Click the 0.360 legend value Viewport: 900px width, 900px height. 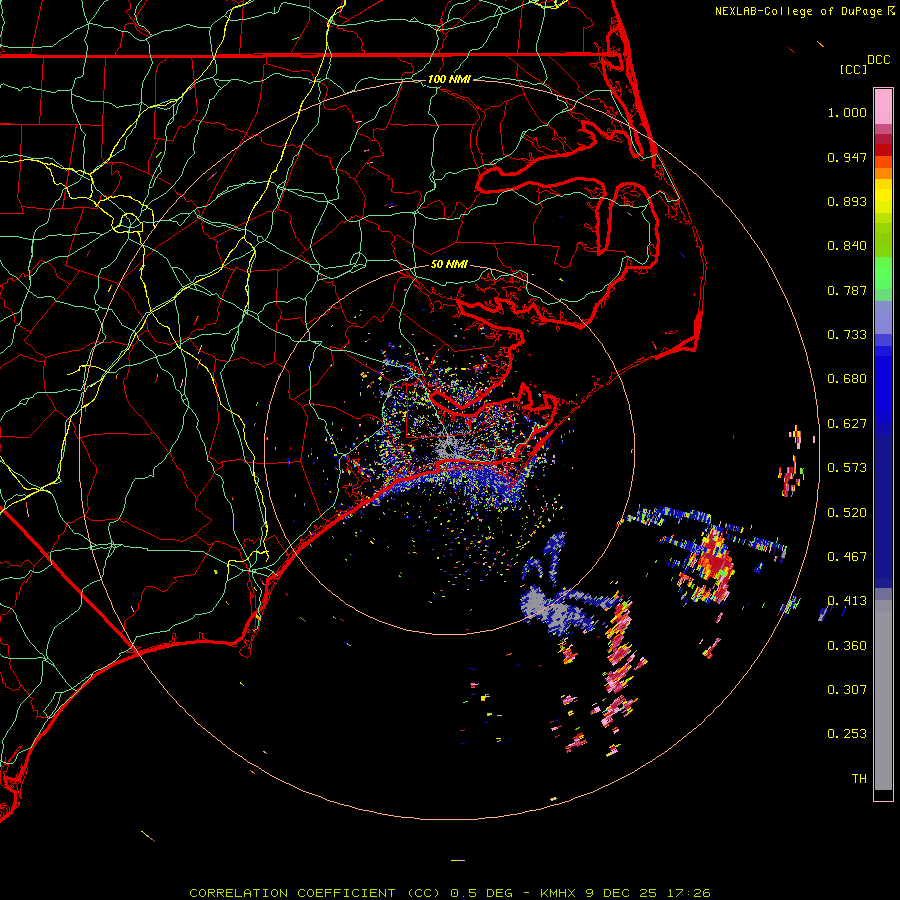click(x=847, y=646)
